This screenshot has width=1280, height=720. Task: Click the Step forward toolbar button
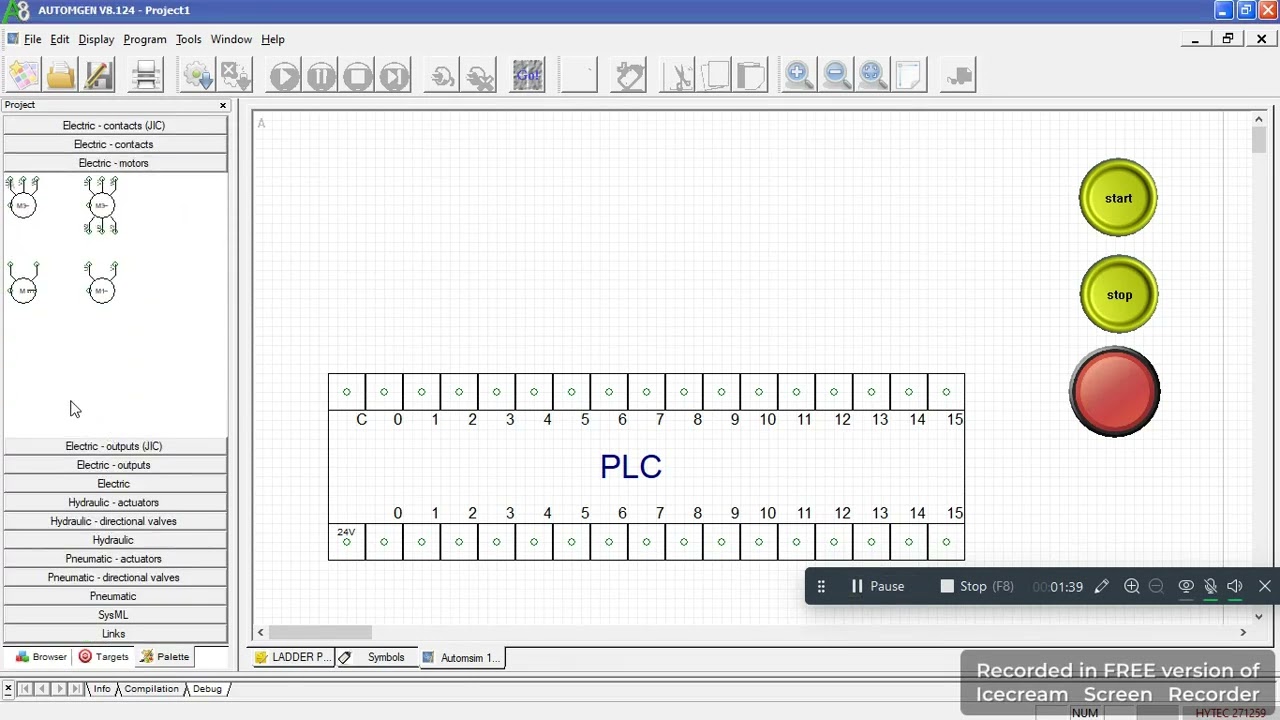[395, 76]
